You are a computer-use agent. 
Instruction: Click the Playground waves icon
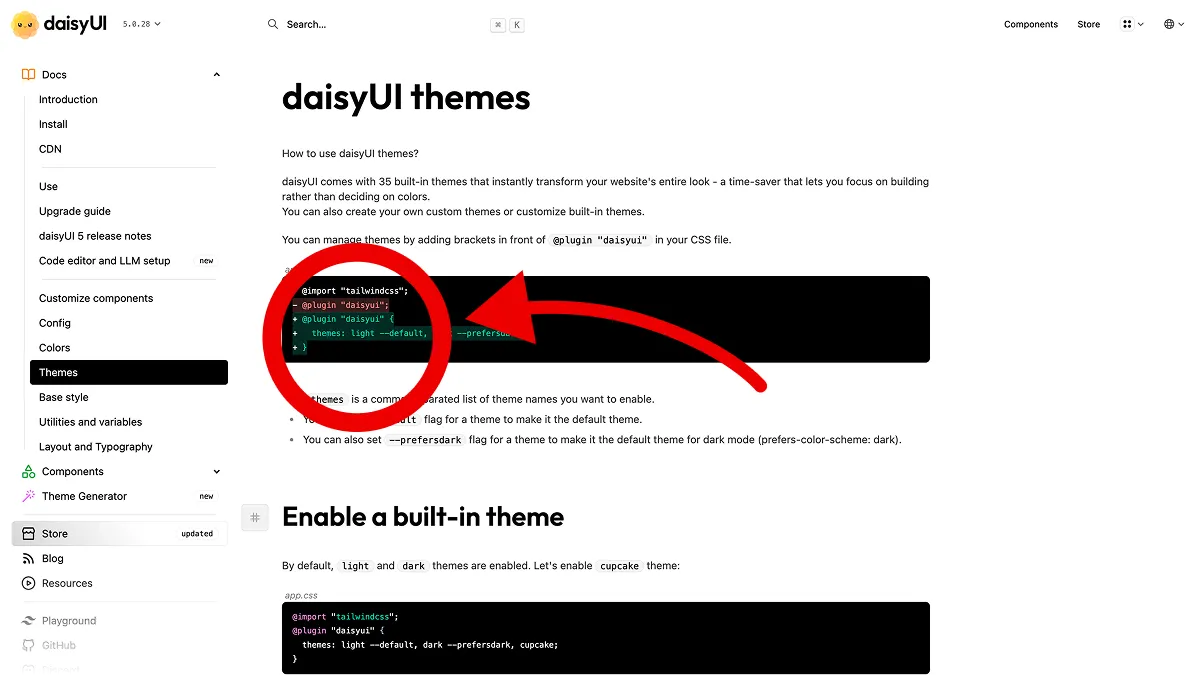pyautogui.click(x=29, y=620)
